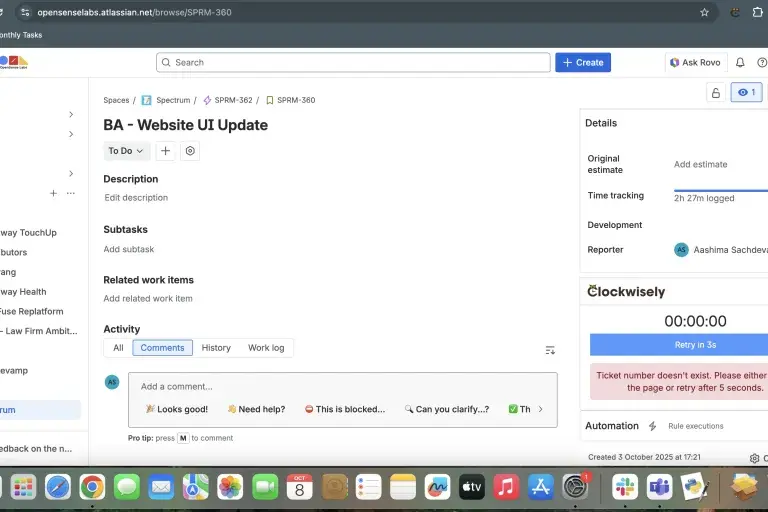Open Ask Rovo assistant
Screen dimensions: 768x512
point(694,62)
